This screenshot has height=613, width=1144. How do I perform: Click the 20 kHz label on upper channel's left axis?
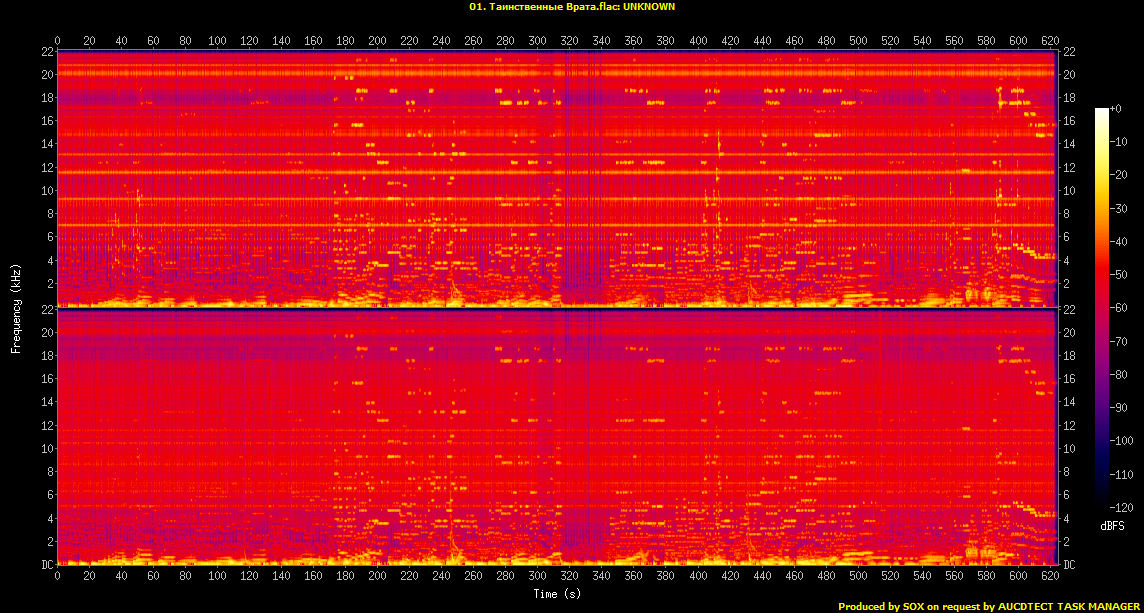tap(47, 74)
